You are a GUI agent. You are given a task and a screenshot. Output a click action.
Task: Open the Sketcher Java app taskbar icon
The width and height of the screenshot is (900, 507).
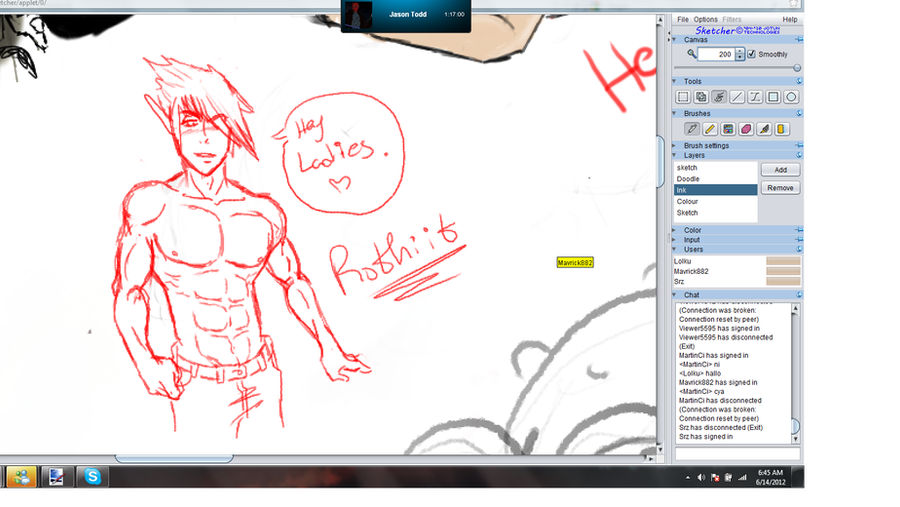point(56,476)
